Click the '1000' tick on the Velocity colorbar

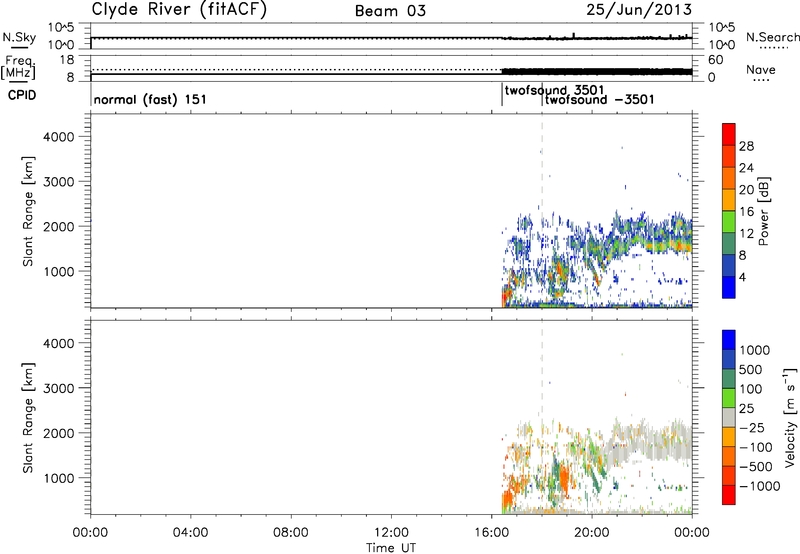(x=755, y=350)
